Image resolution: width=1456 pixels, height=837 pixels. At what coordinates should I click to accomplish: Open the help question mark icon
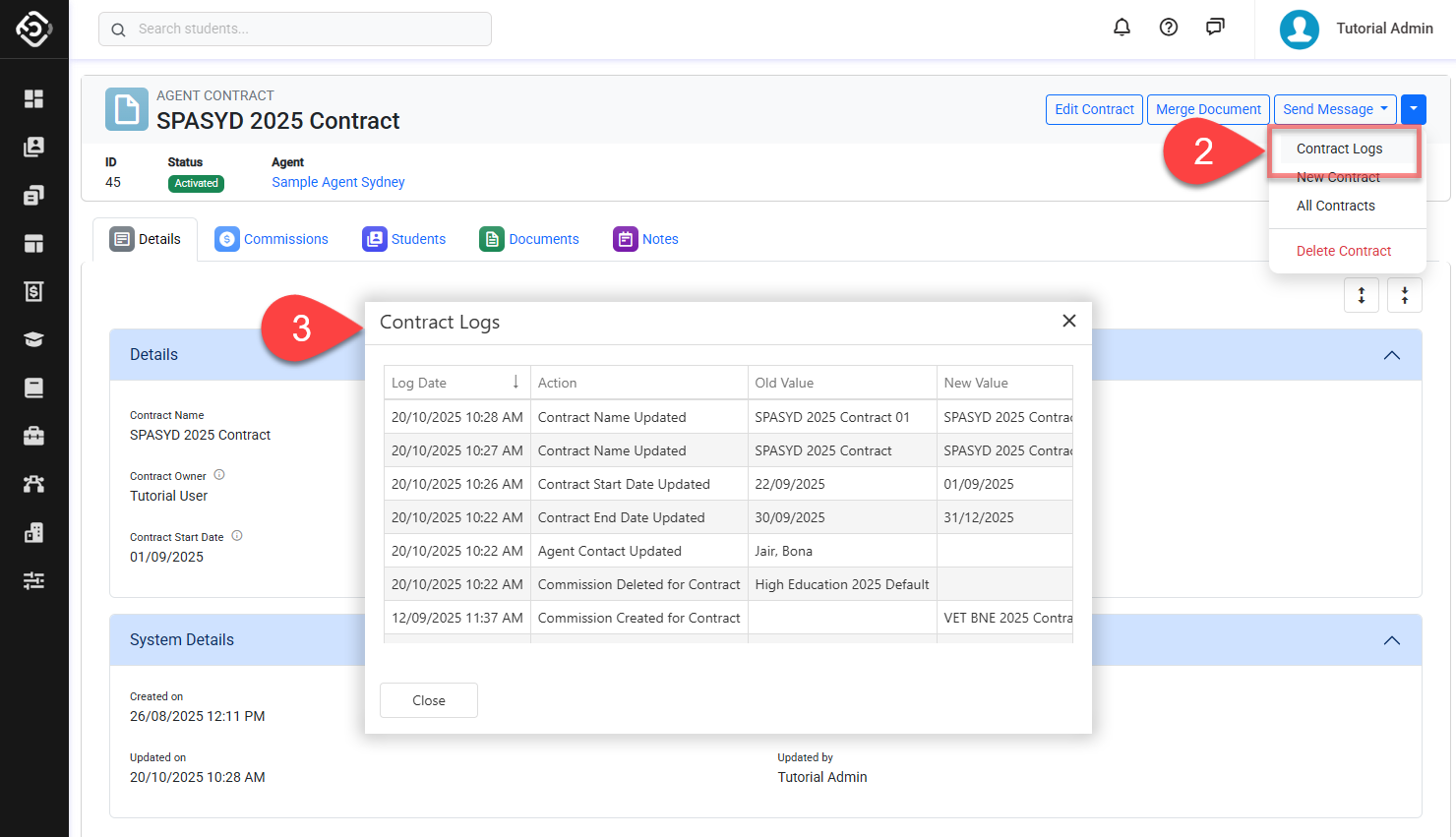pos(1169,28)
